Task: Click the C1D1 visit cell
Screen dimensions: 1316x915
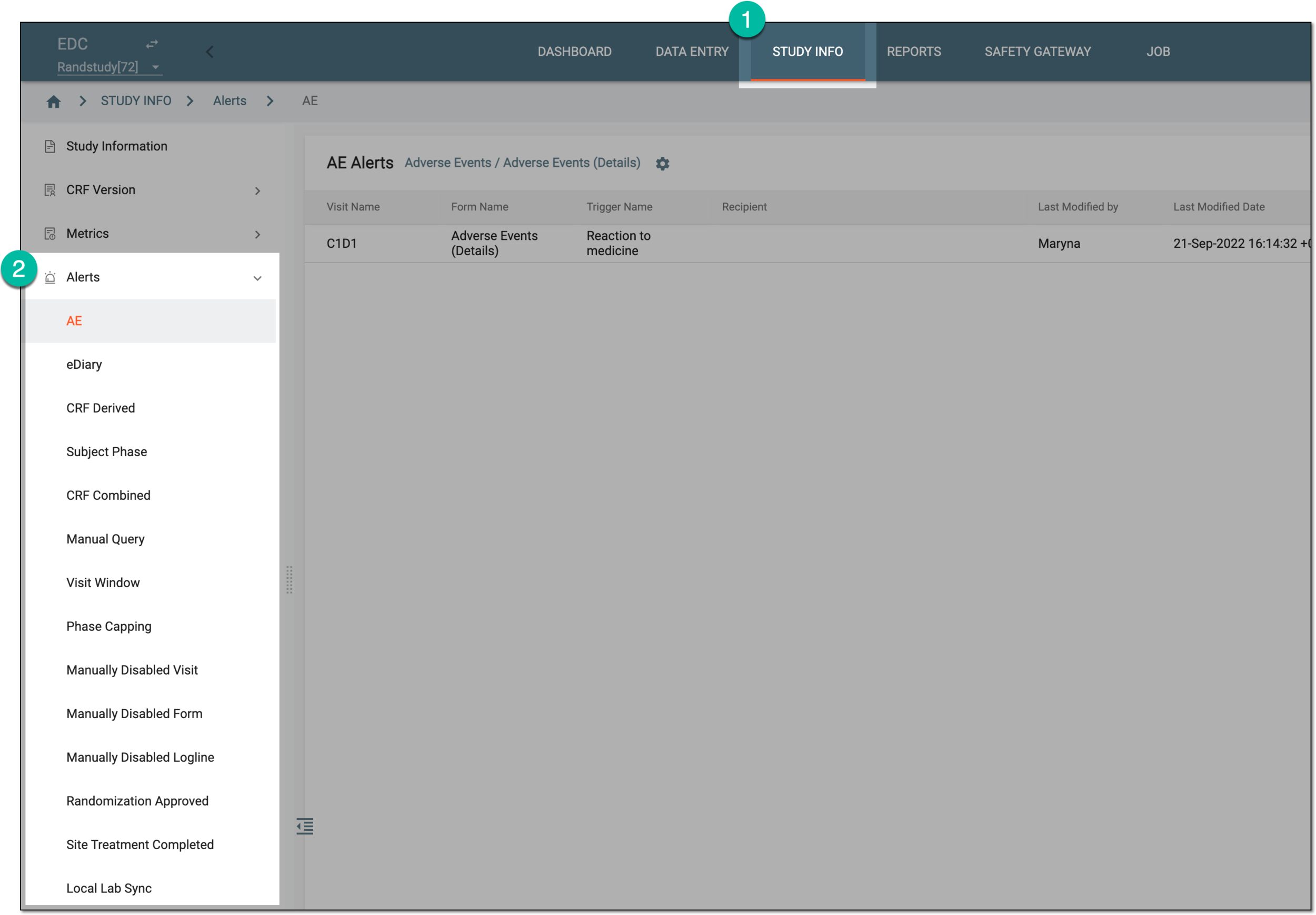Action: (x=342, y=244)
